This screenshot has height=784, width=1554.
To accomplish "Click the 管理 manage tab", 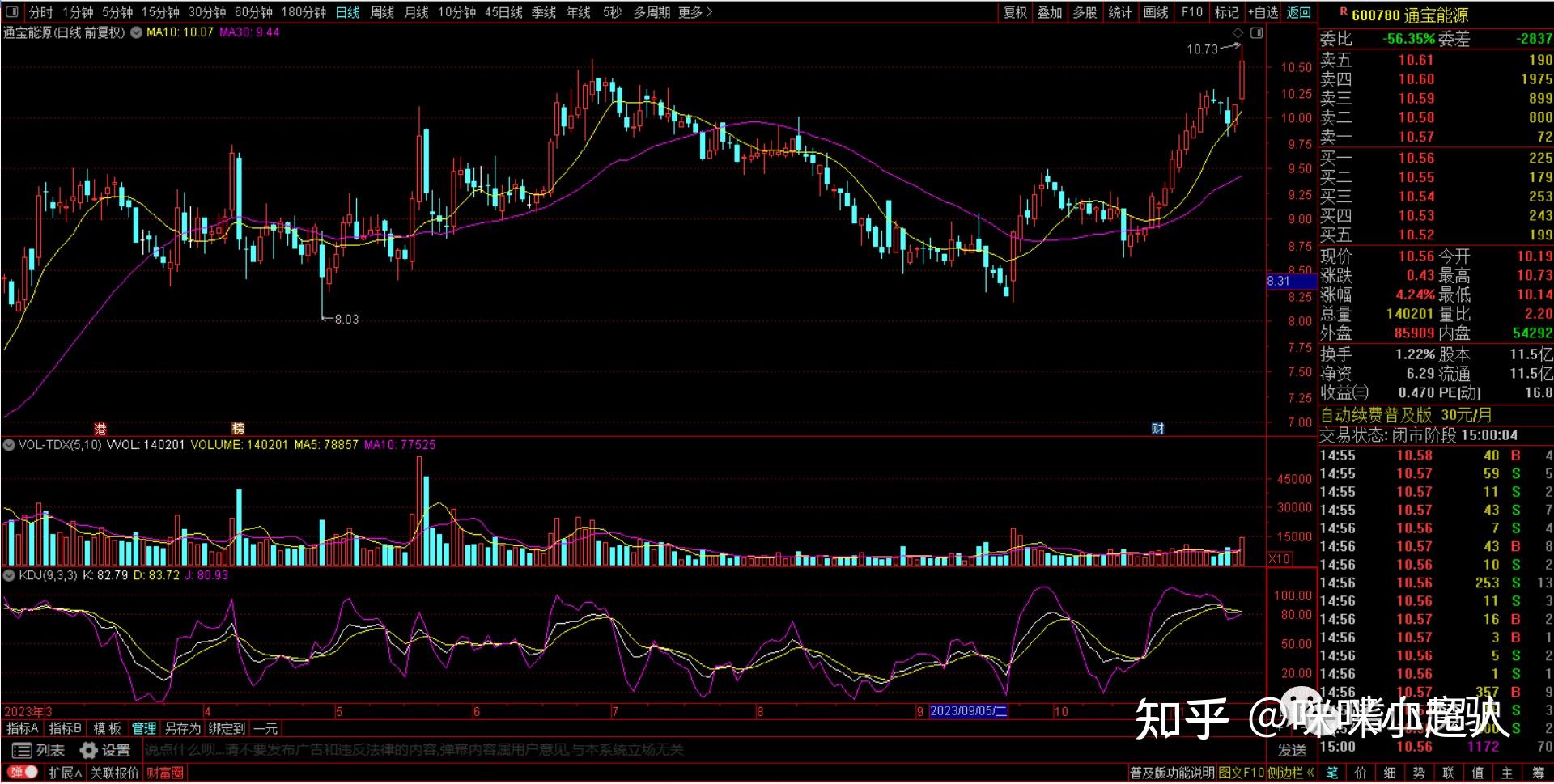I will pos(144,728).
